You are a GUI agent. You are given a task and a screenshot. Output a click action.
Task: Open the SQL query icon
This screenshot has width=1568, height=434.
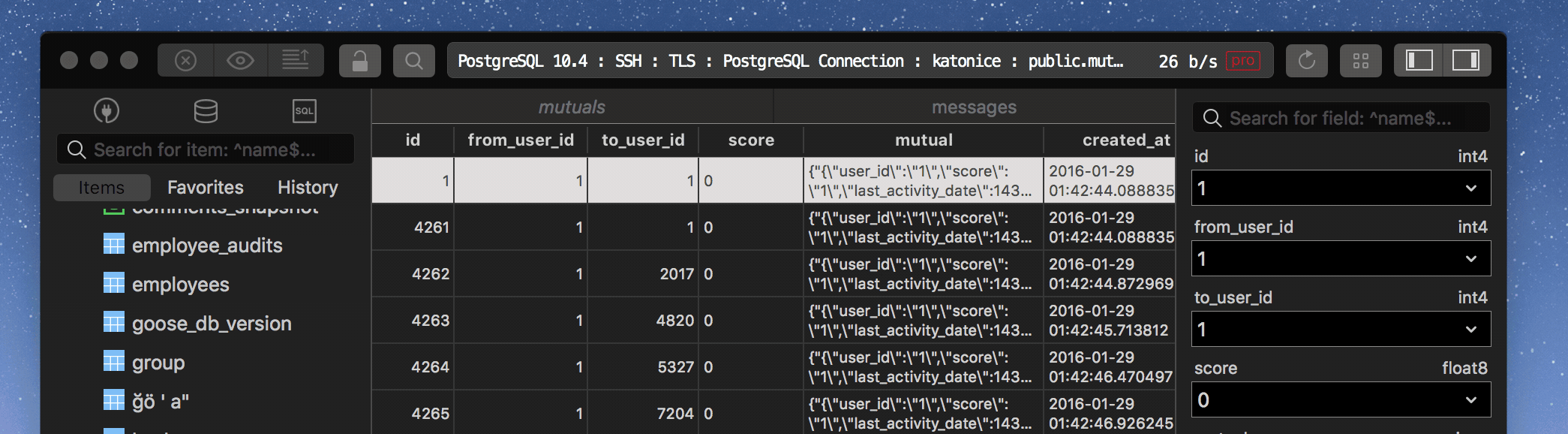tap(304, 111)
